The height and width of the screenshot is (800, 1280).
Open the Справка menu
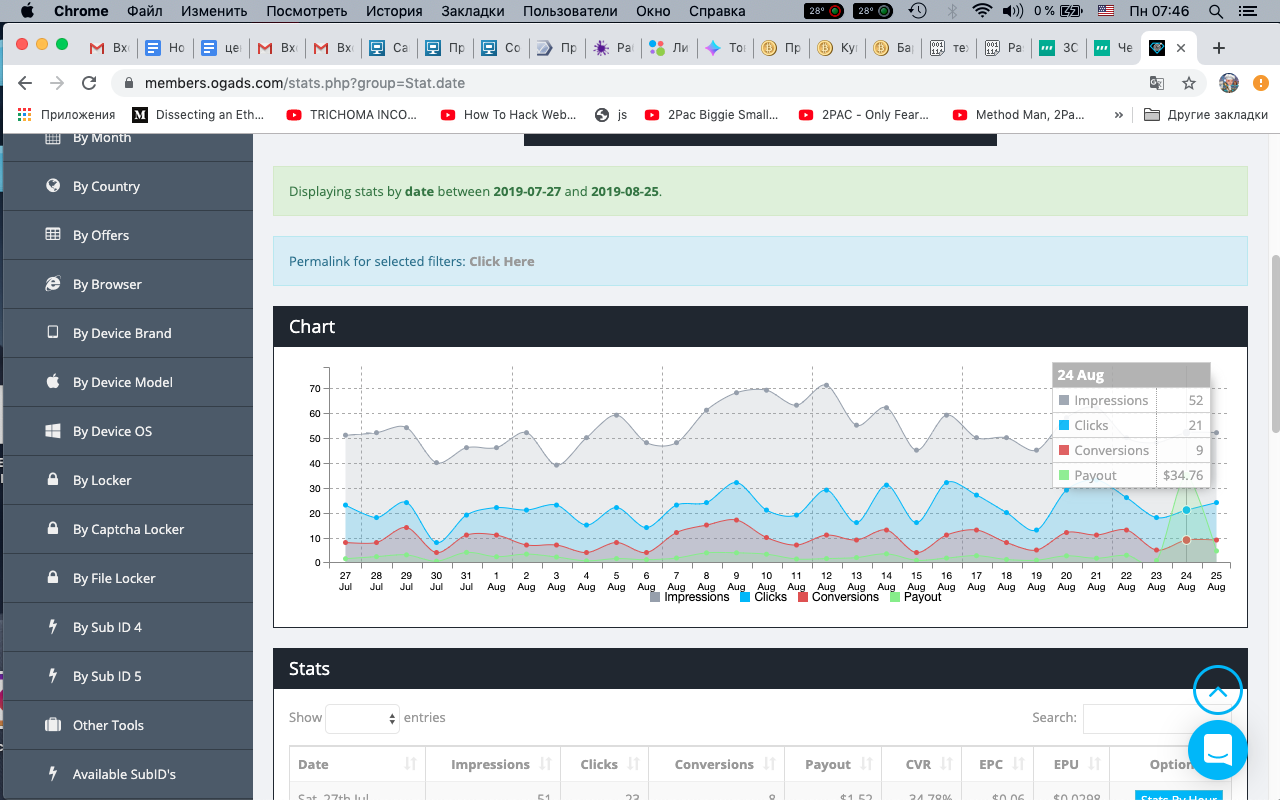pos(717,11)
